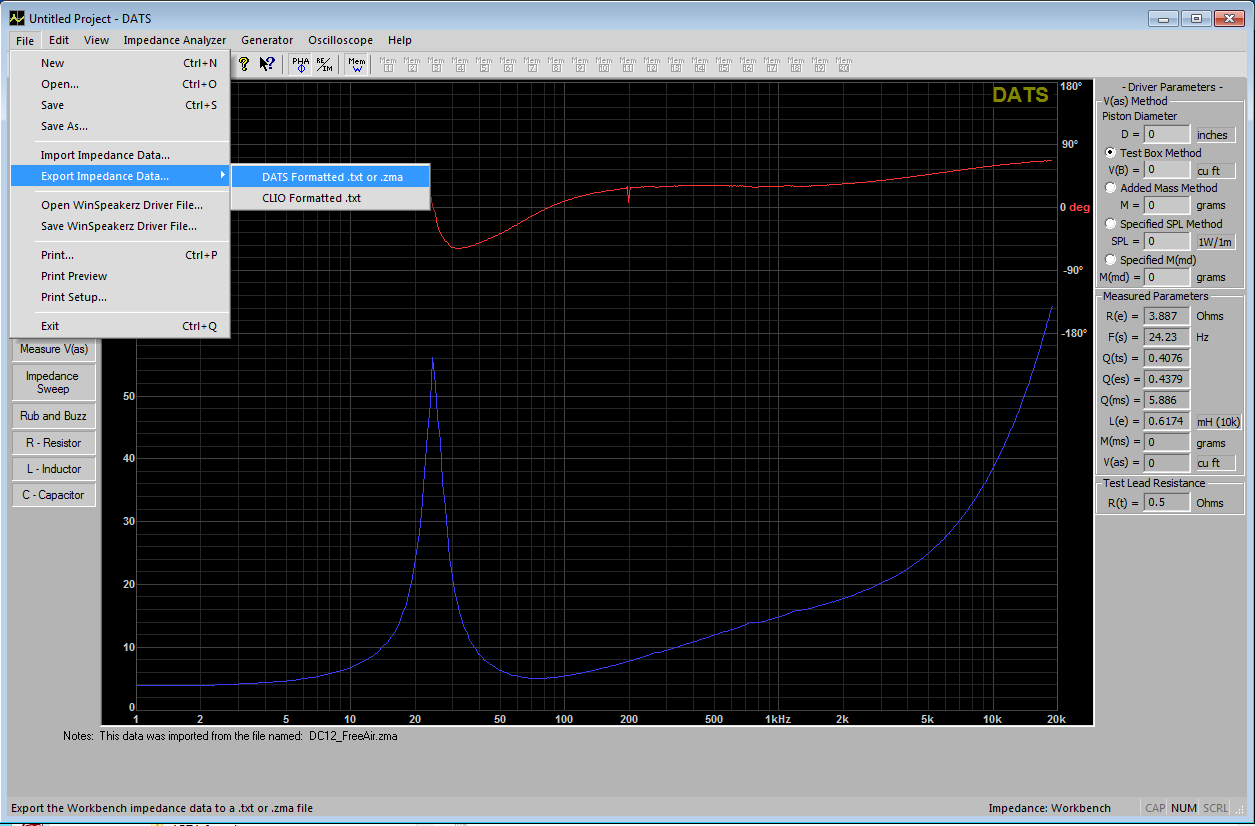Select the Specified M(md) radio button

[x=1111, y=260]
